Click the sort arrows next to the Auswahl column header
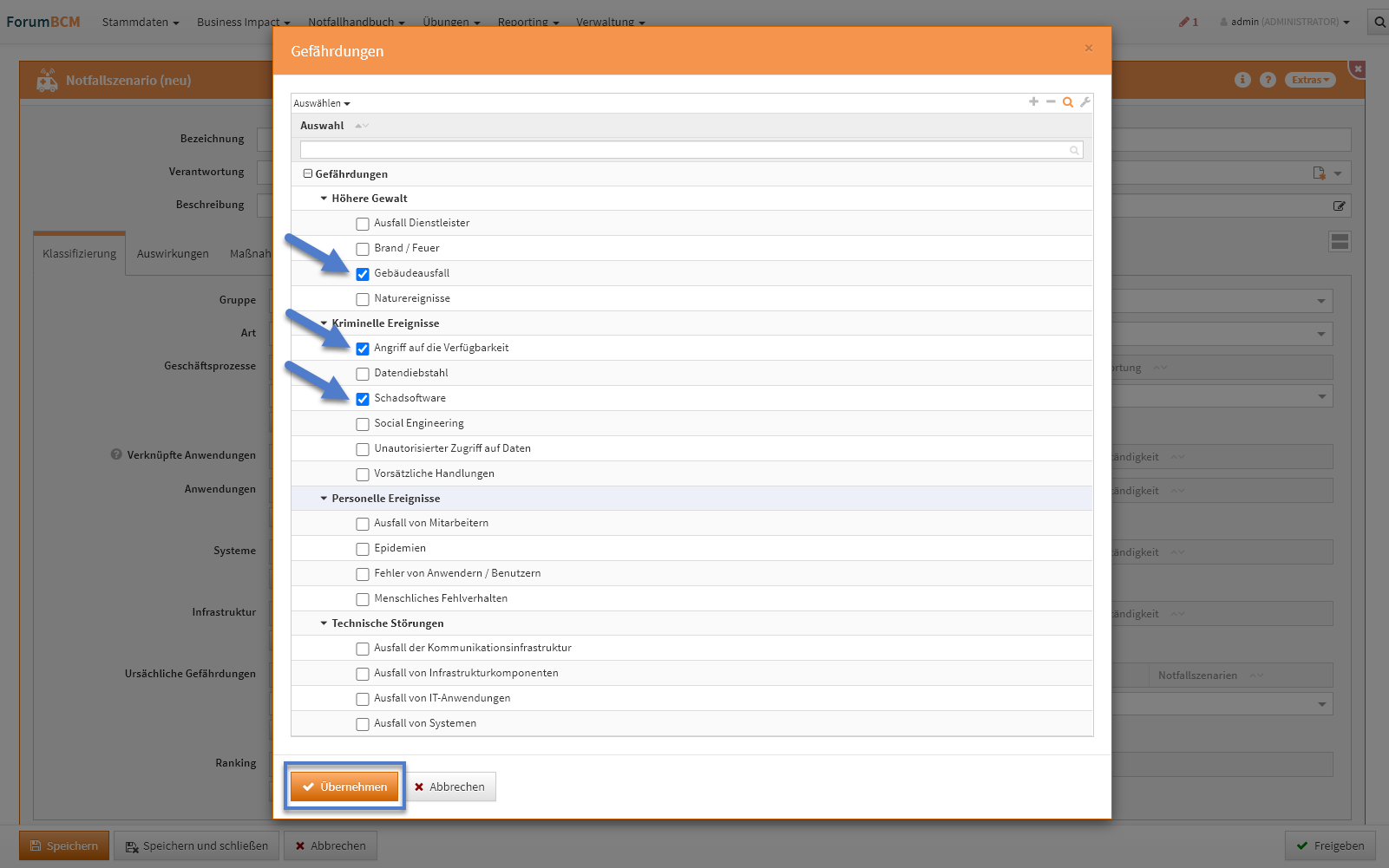This screenshot has height=868, width=1389. (x=362, y=126)
